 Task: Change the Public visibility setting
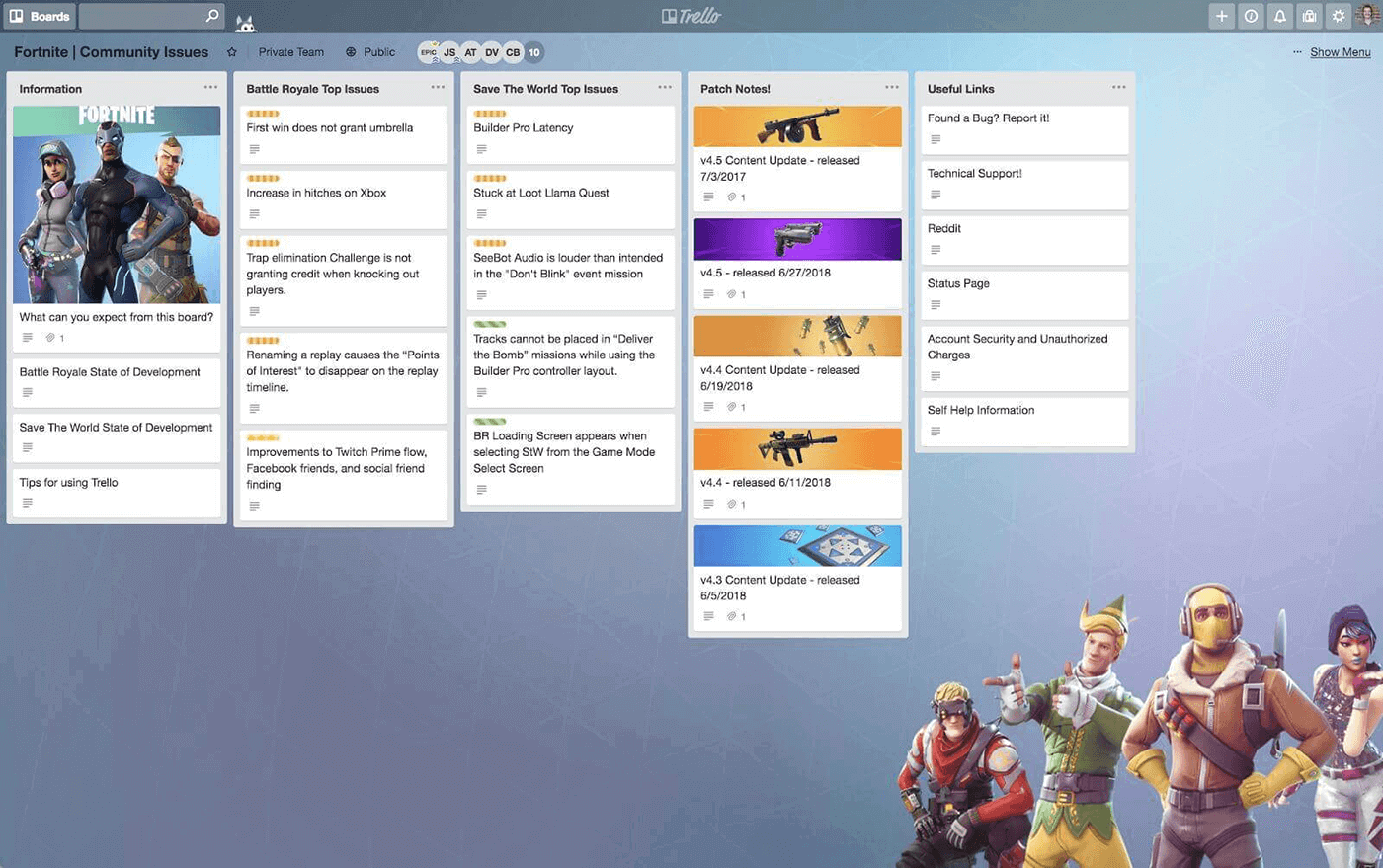click(370, 52)
